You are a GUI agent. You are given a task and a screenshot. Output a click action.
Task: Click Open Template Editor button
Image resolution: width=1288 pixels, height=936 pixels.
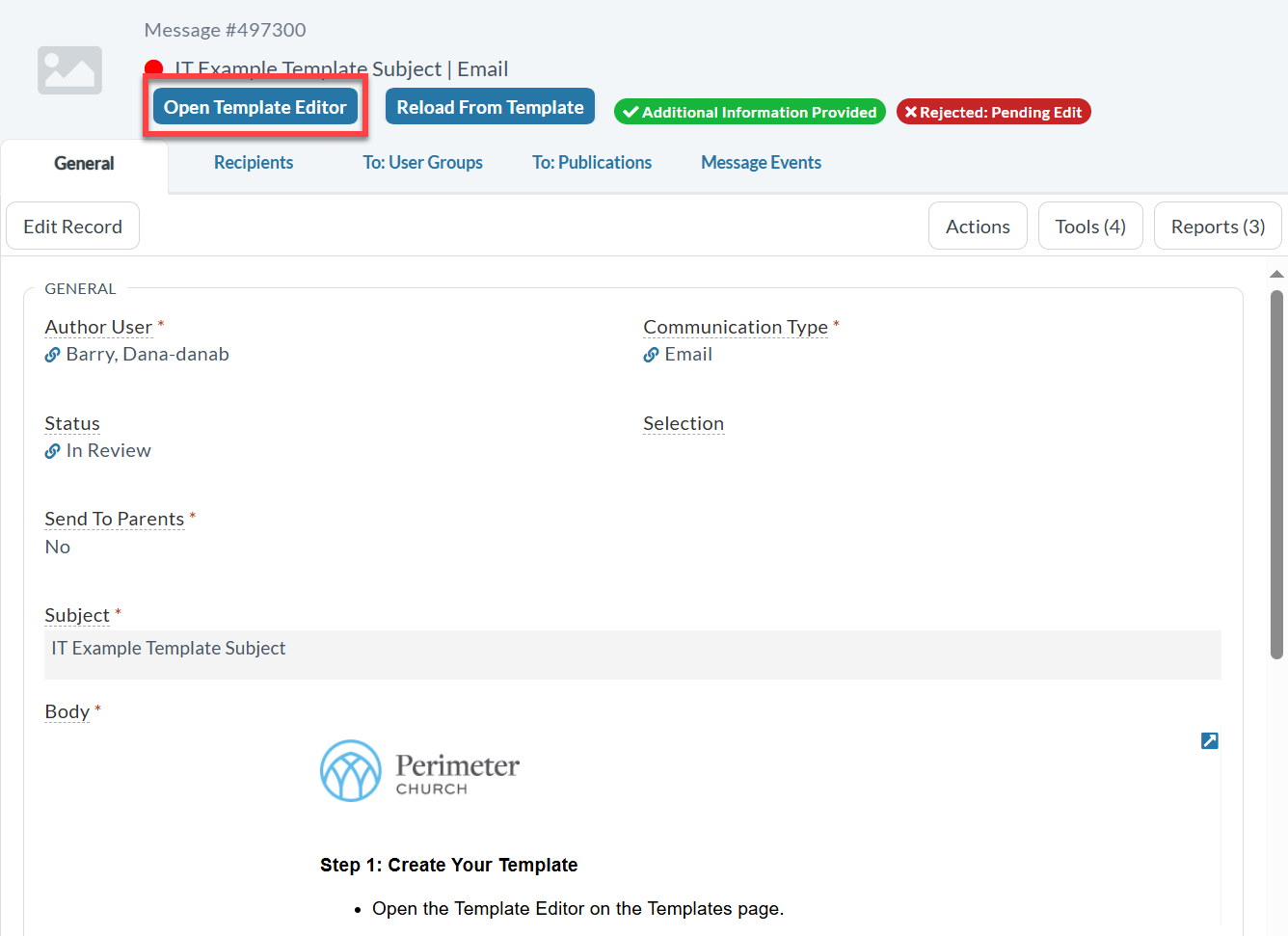[x=255, y=107]
